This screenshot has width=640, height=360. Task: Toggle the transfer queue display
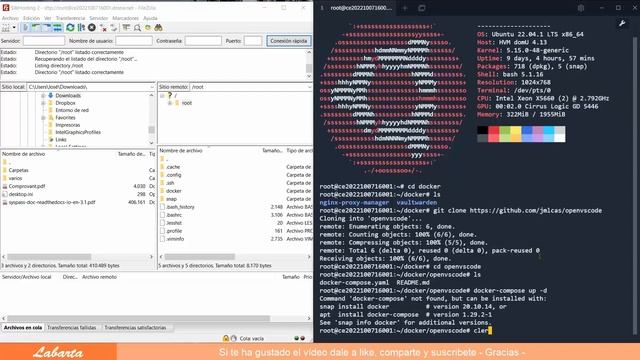pos(57,28)
